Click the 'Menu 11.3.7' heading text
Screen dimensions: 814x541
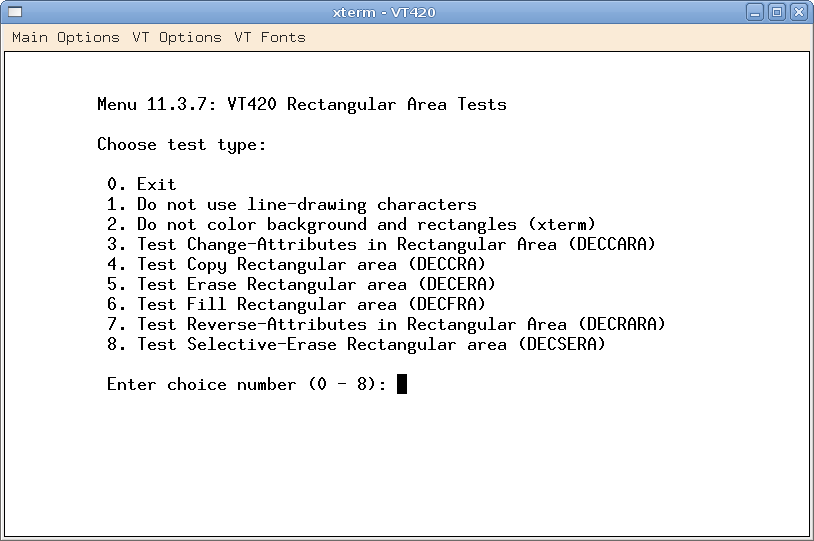301,104
